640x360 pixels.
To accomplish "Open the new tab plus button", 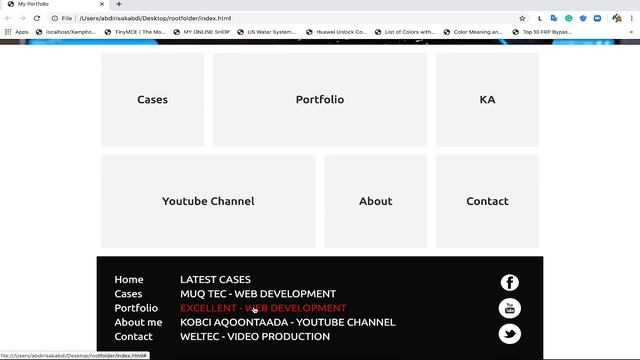I will 119,4.
